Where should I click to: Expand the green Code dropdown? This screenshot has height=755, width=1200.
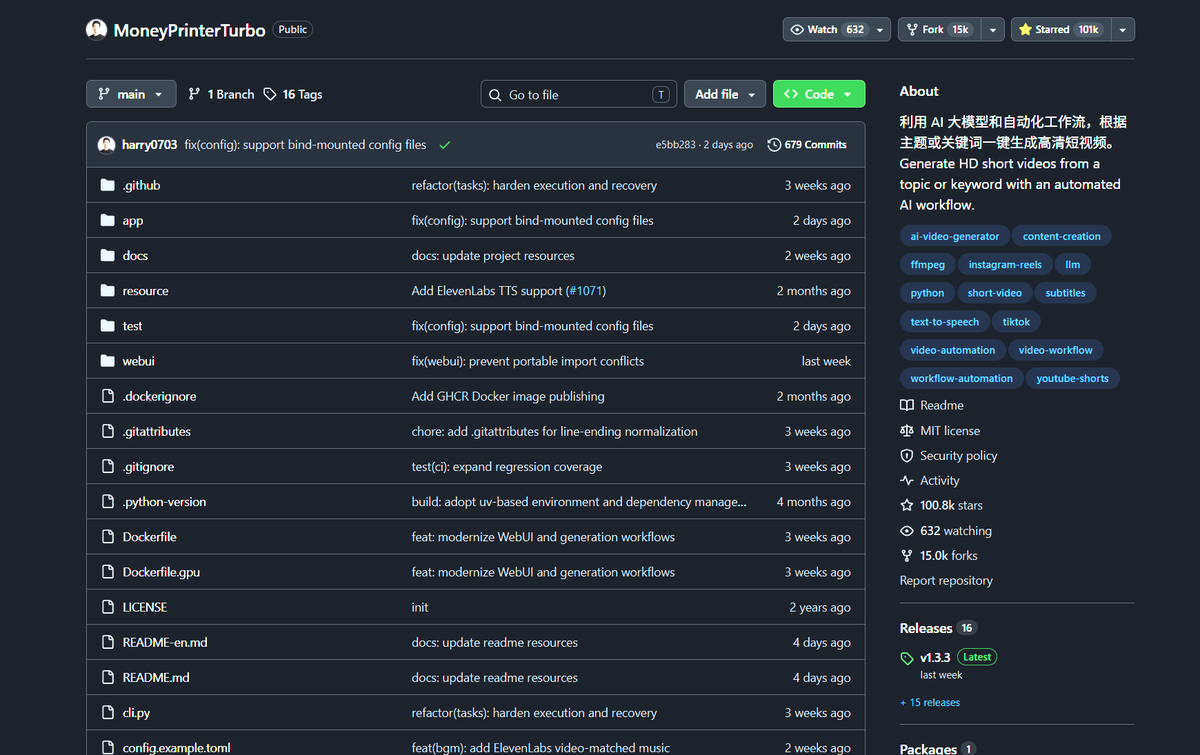coord(819,94)
